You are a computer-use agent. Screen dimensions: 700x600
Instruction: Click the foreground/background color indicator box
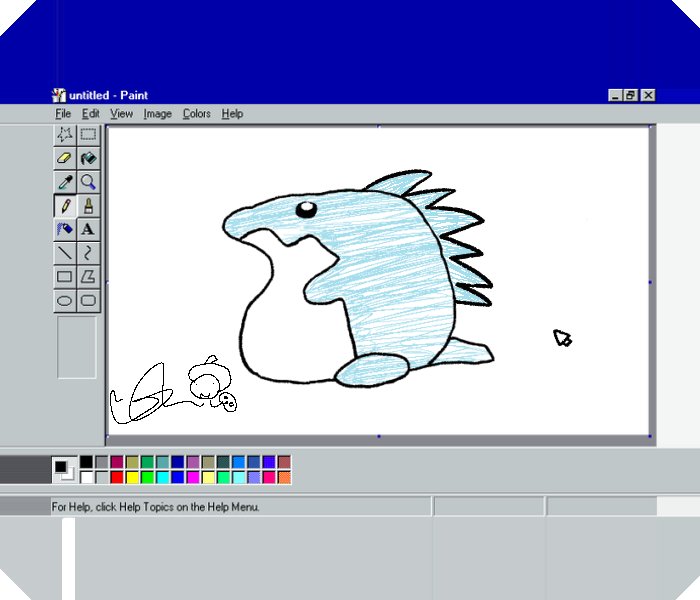point(64,470)
